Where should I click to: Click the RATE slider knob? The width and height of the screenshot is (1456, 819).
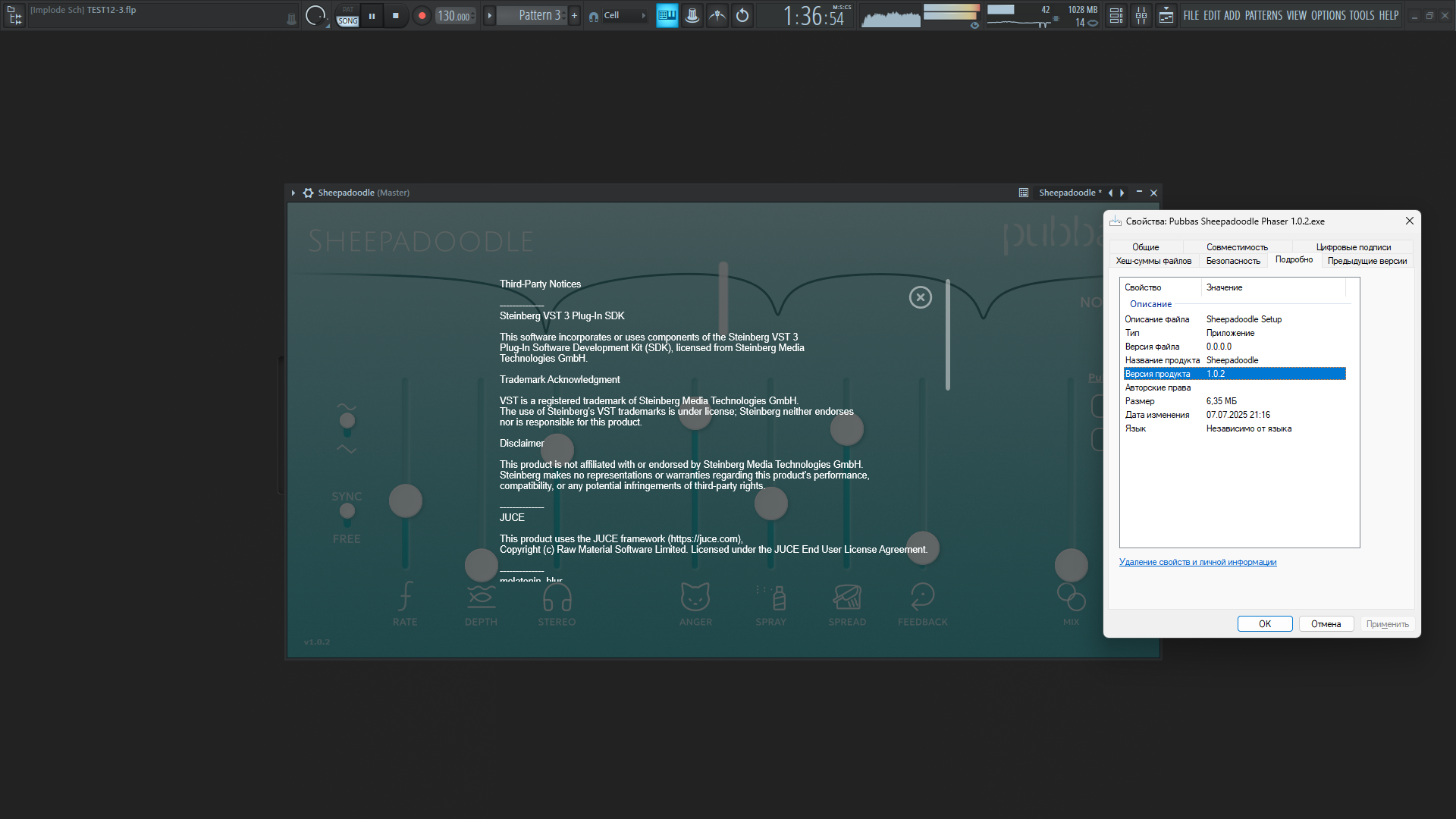[406, 501]
